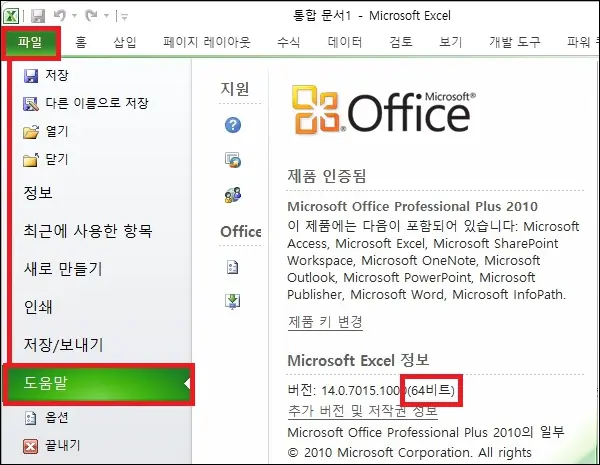Open the Undo history dropdown arrow
This screenshot has height=465, width=600.
[x=74, y=16]
